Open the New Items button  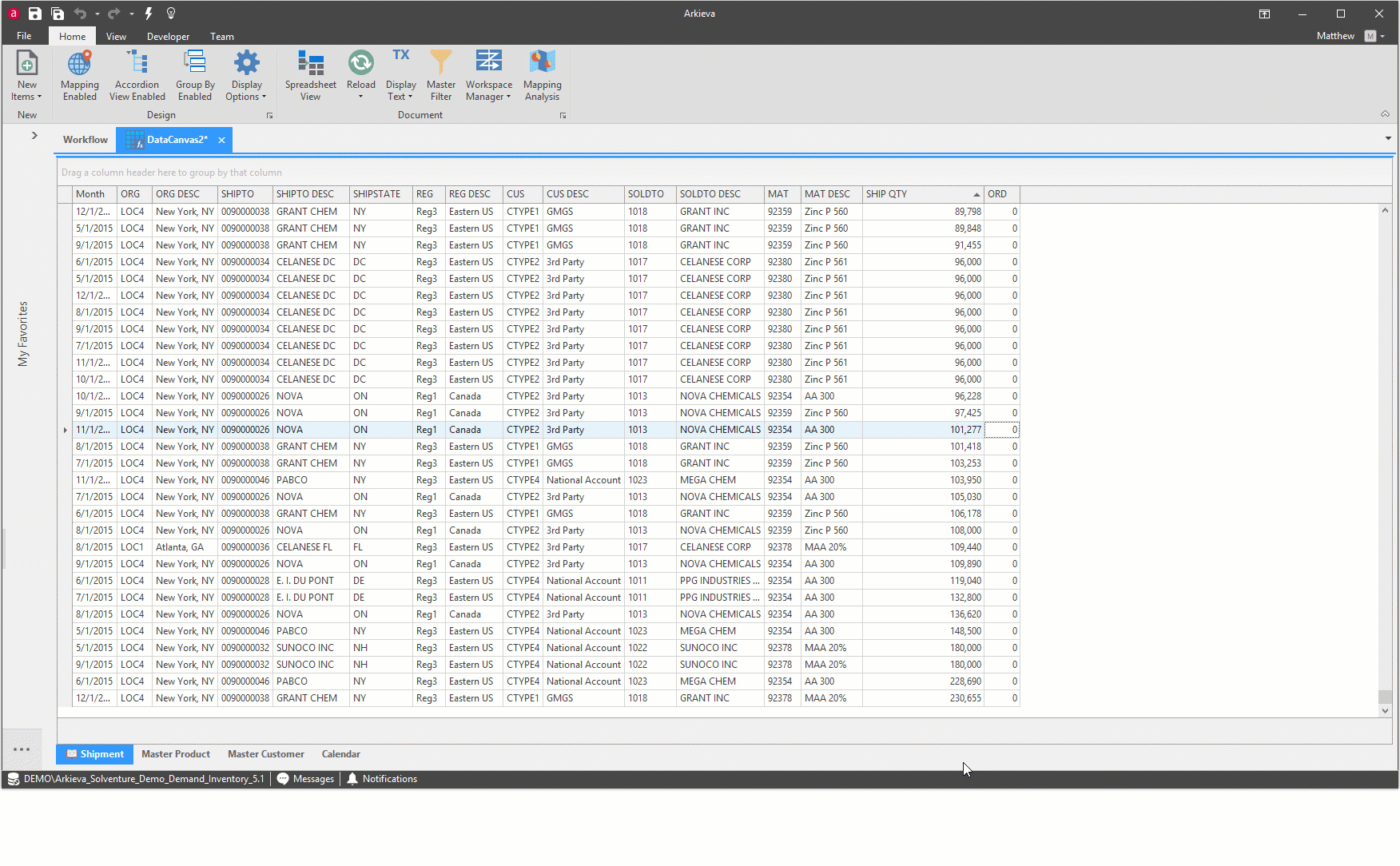[26, 75]
